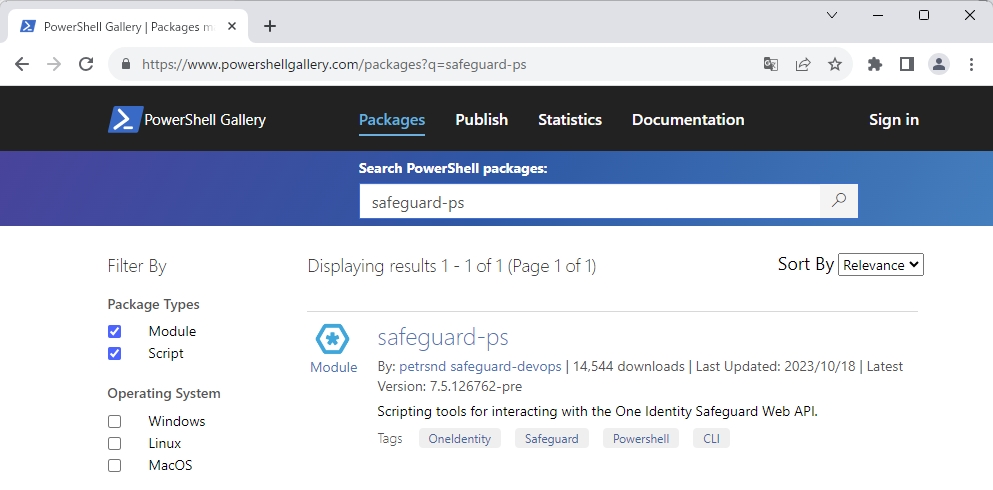The height and width of the screenshot is (490, 993).
Task: Go to the Statistics nav item
Action: click(570, 120)
